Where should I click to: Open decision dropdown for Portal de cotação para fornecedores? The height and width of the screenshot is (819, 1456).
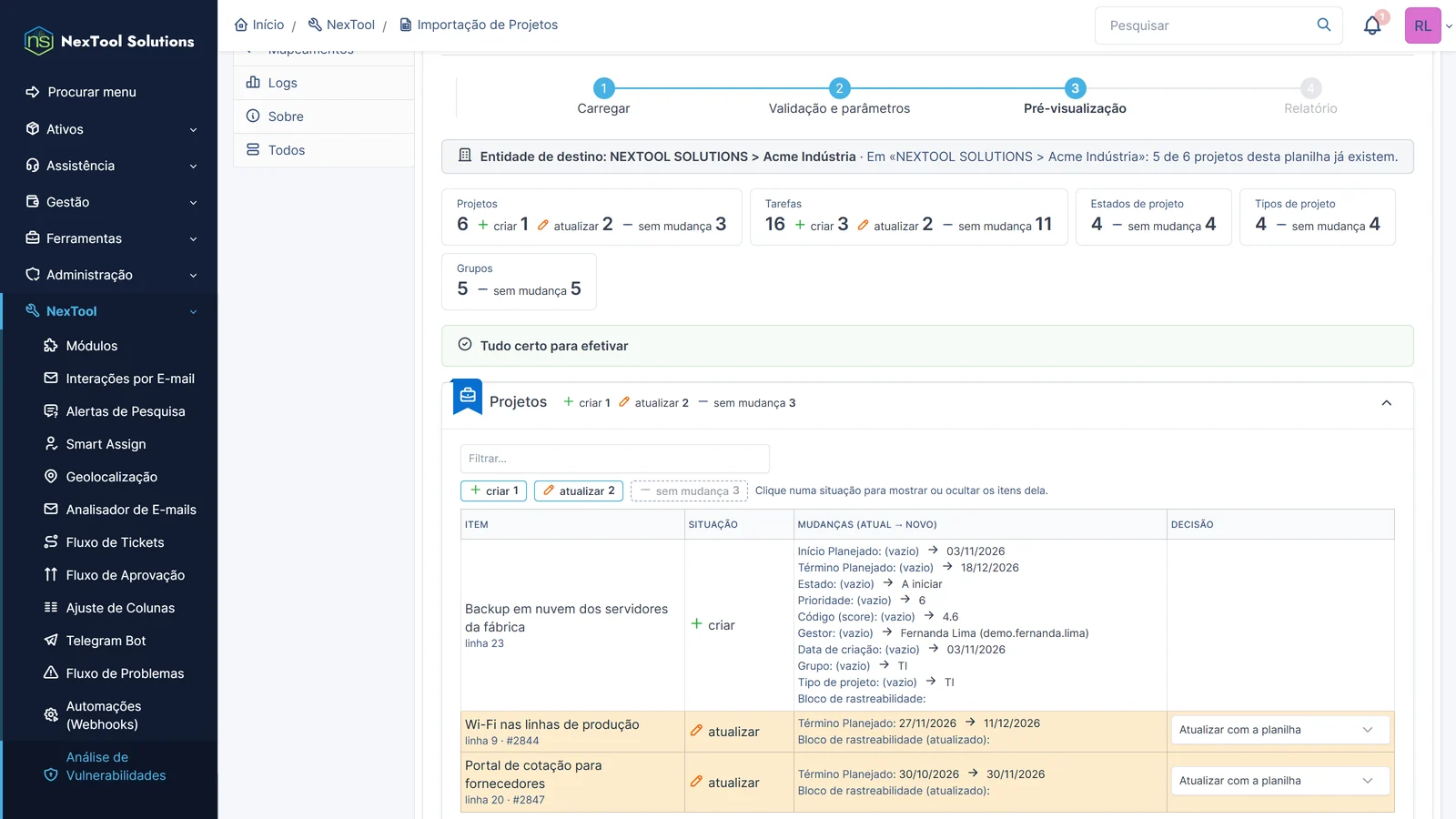pos(1280,781)
